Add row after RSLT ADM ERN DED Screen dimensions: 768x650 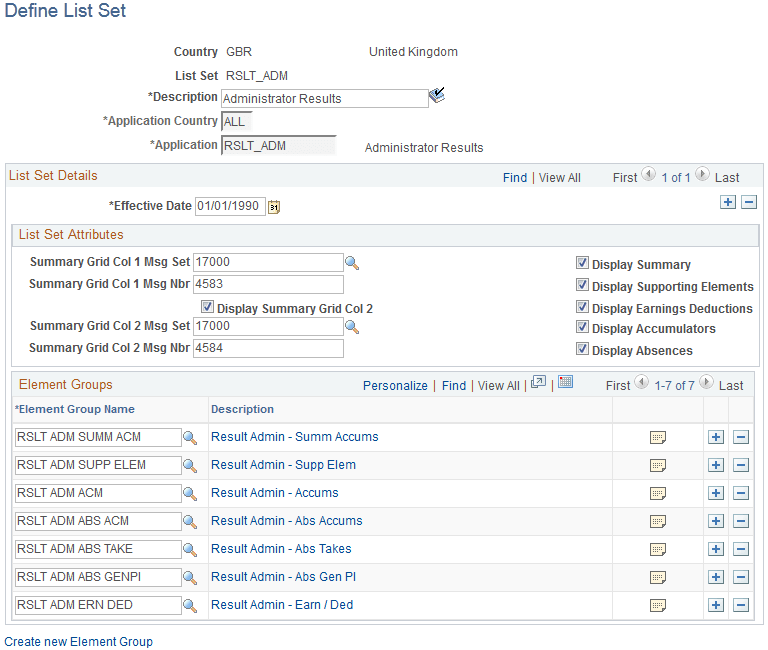pos(716,605)
